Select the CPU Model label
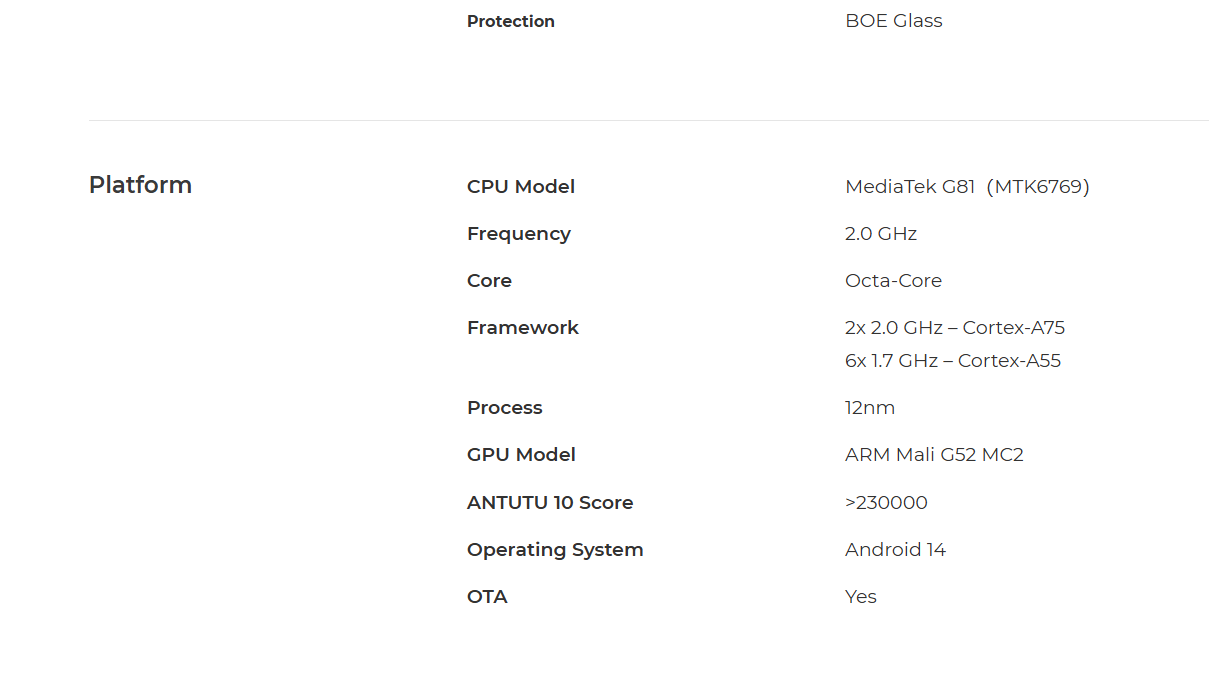Screen dimensions: 1227x695 tap(521, 187)
